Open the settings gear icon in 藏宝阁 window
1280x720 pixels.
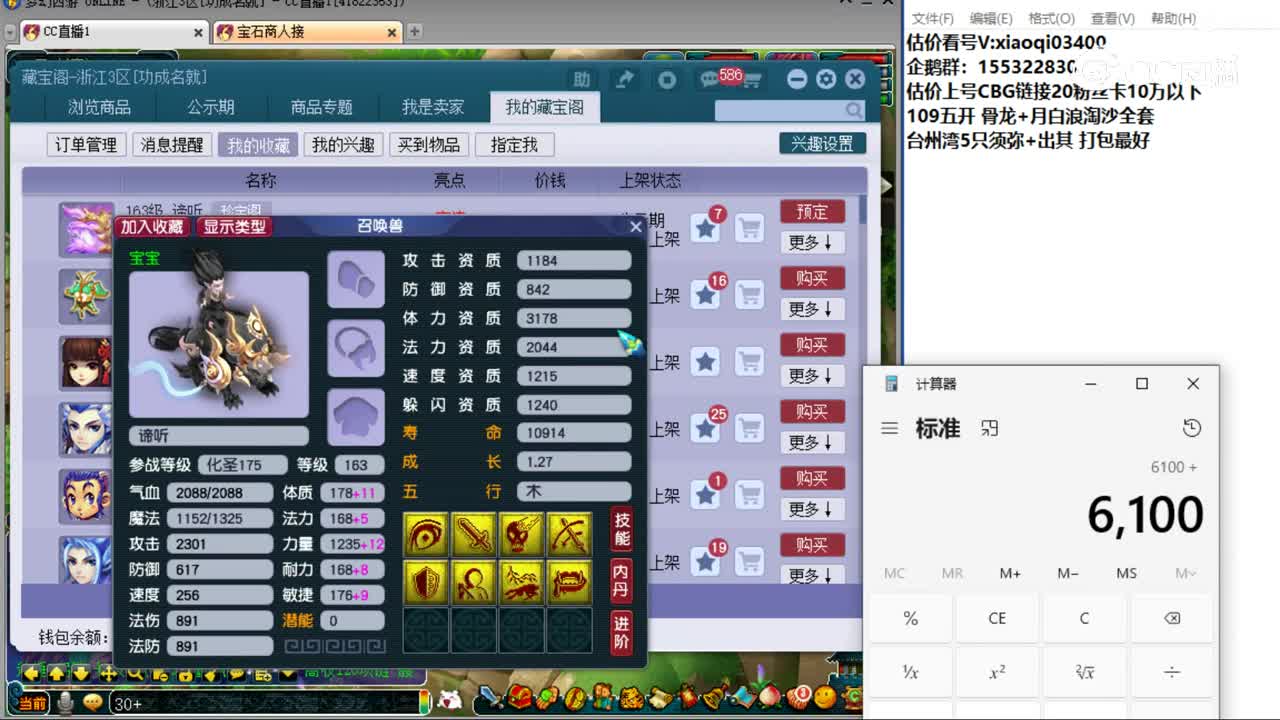pyautogui.click(x=826, y=80)
